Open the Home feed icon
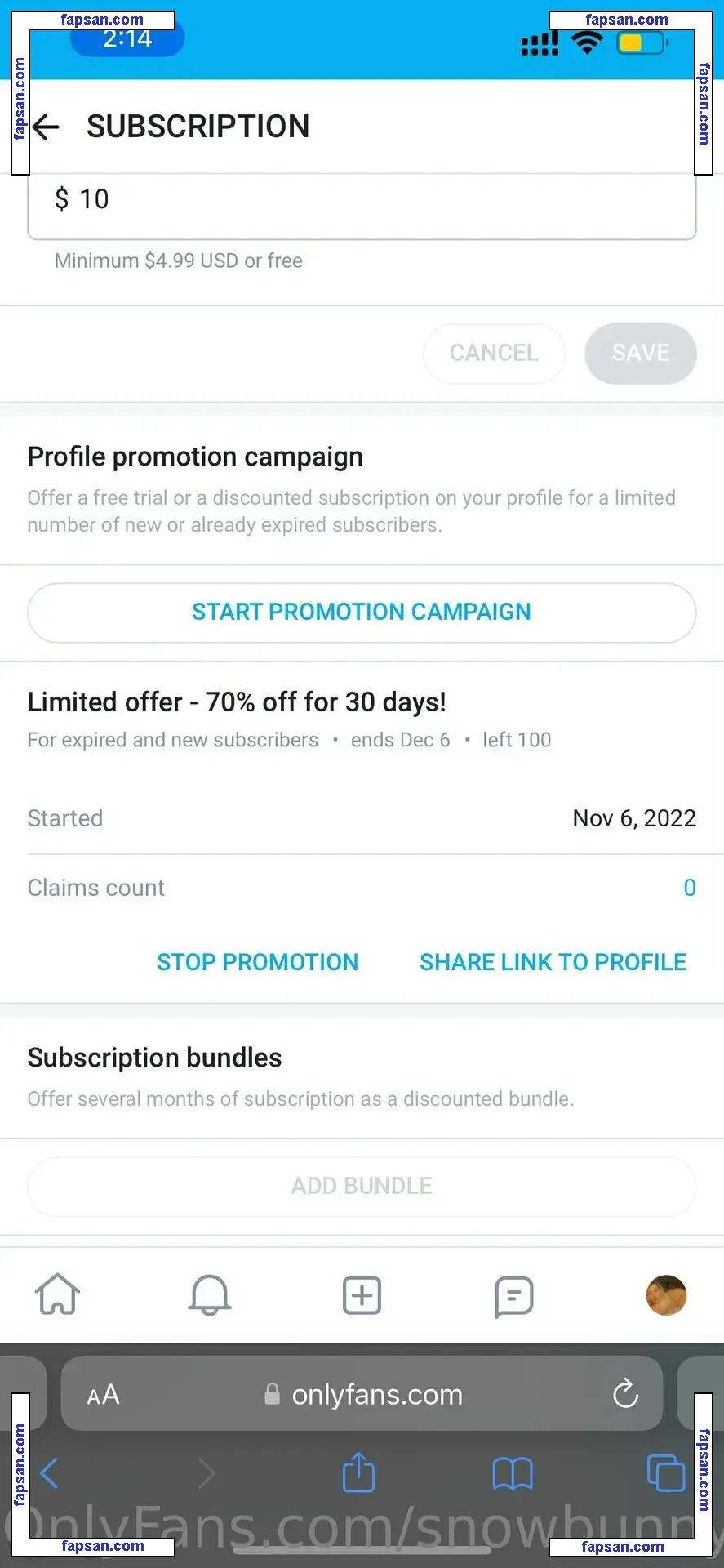724x1568 pixels. coord(57,1294)
